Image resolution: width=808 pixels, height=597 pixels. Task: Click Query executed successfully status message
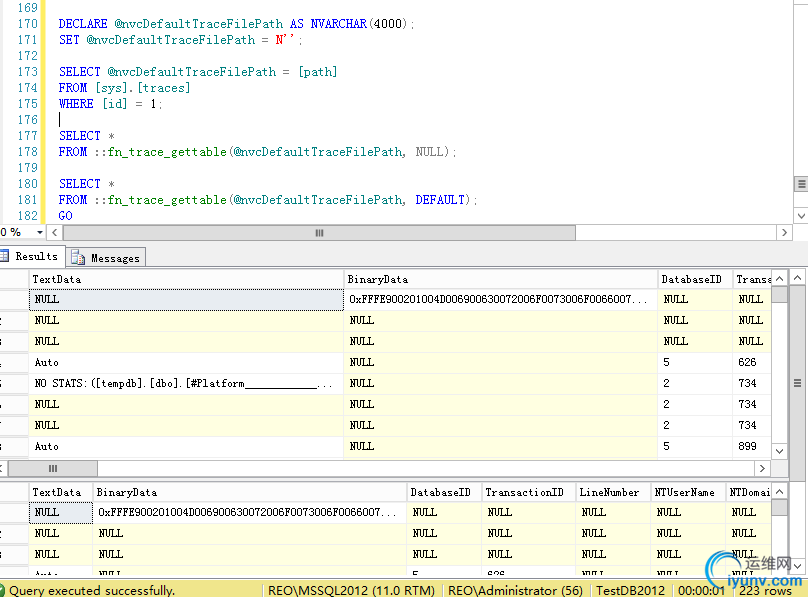pos(92,590)
